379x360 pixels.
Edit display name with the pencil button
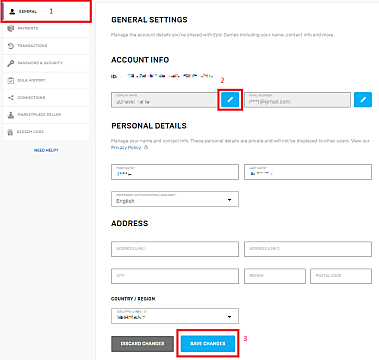pos(230,99)
